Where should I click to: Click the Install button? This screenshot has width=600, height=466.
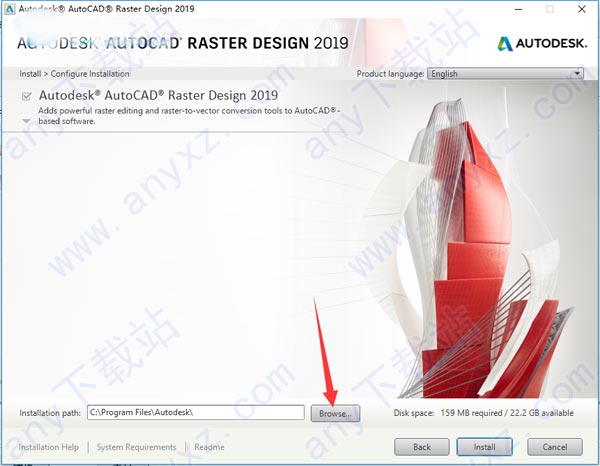484,447
